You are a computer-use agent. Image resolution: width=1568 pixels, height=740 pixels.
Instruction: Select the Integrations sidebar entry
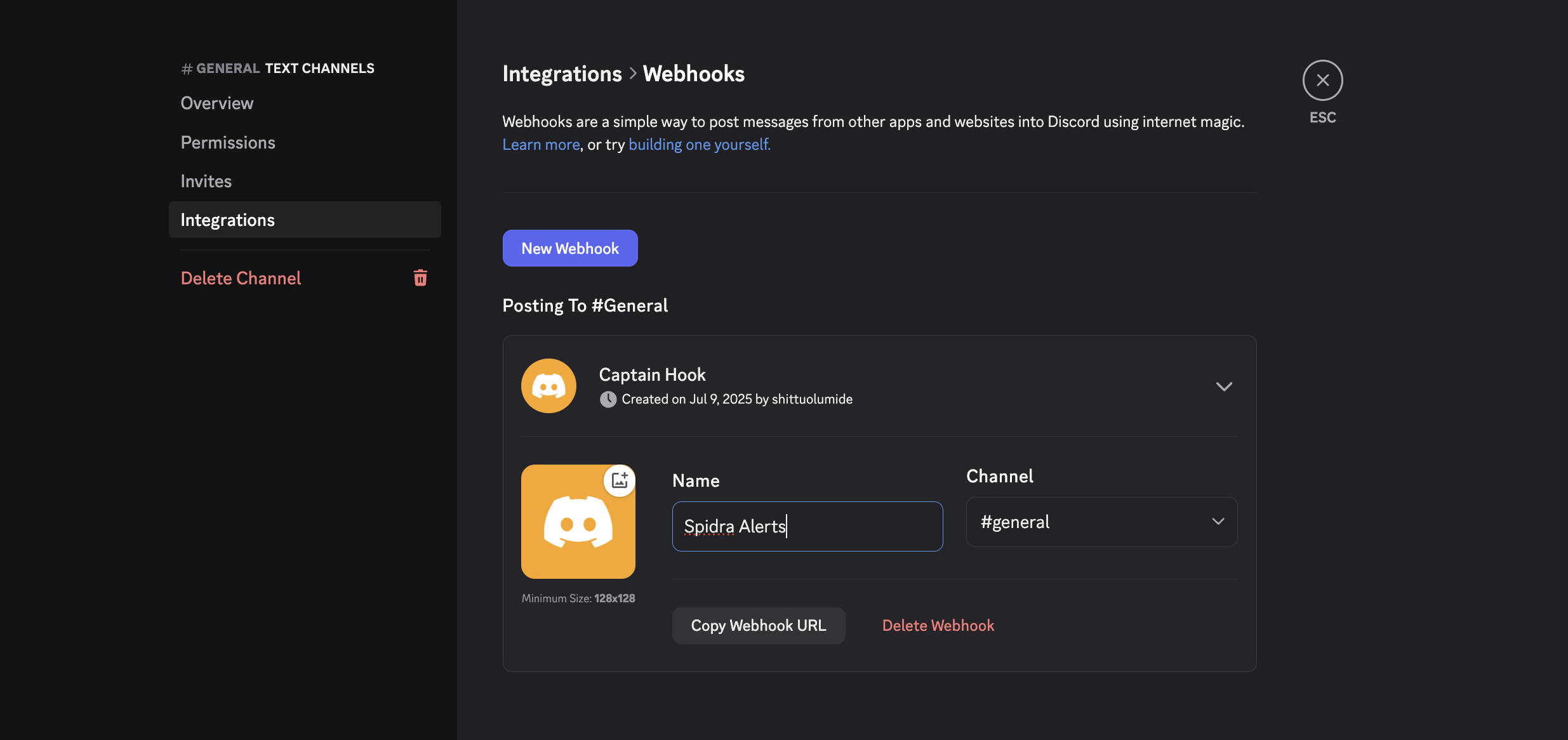[x=227, y=220]
